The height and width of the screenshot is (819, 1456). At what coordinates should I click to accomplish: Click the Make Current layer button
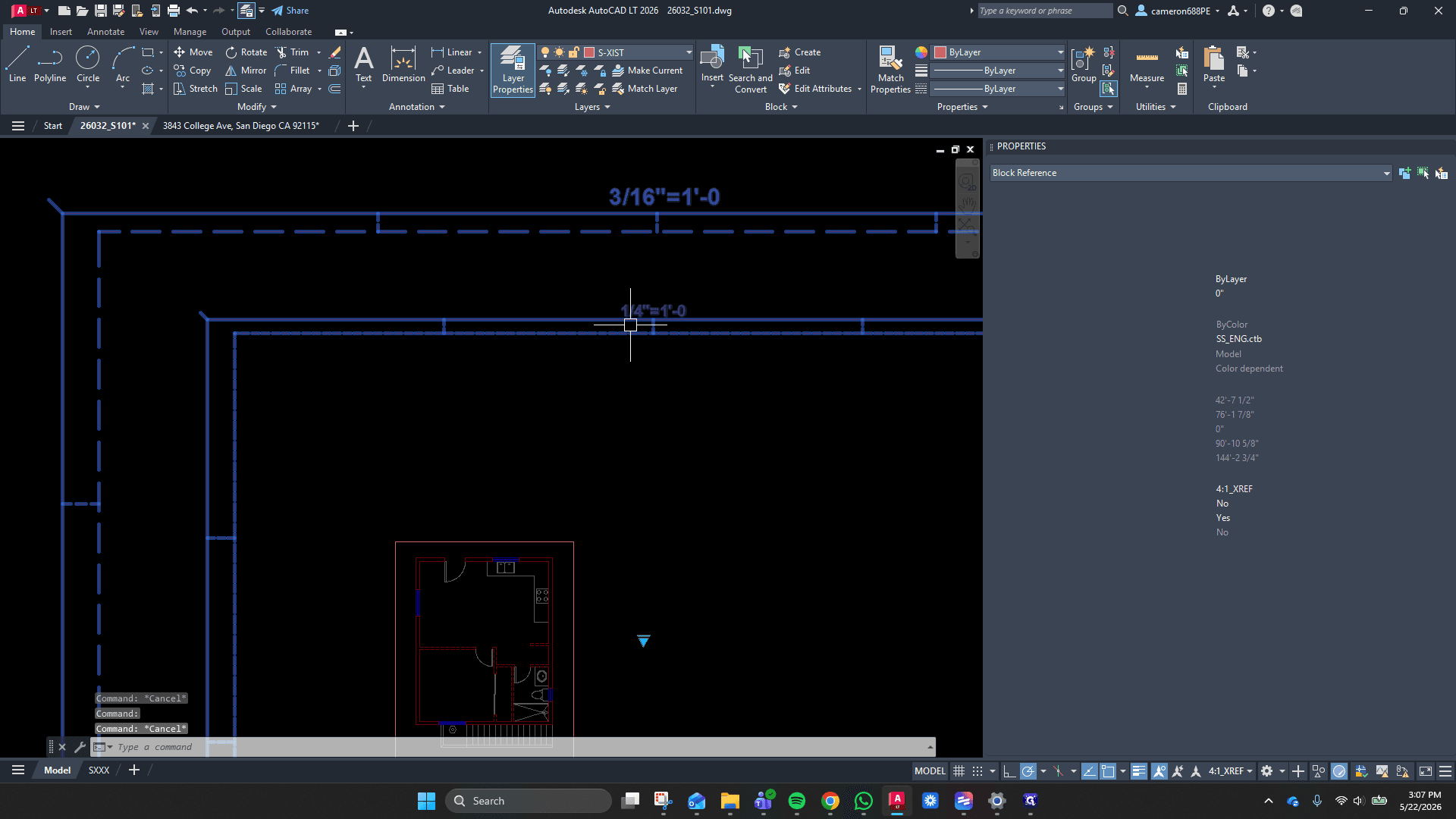pyautogui.click(x=648, y=71)
